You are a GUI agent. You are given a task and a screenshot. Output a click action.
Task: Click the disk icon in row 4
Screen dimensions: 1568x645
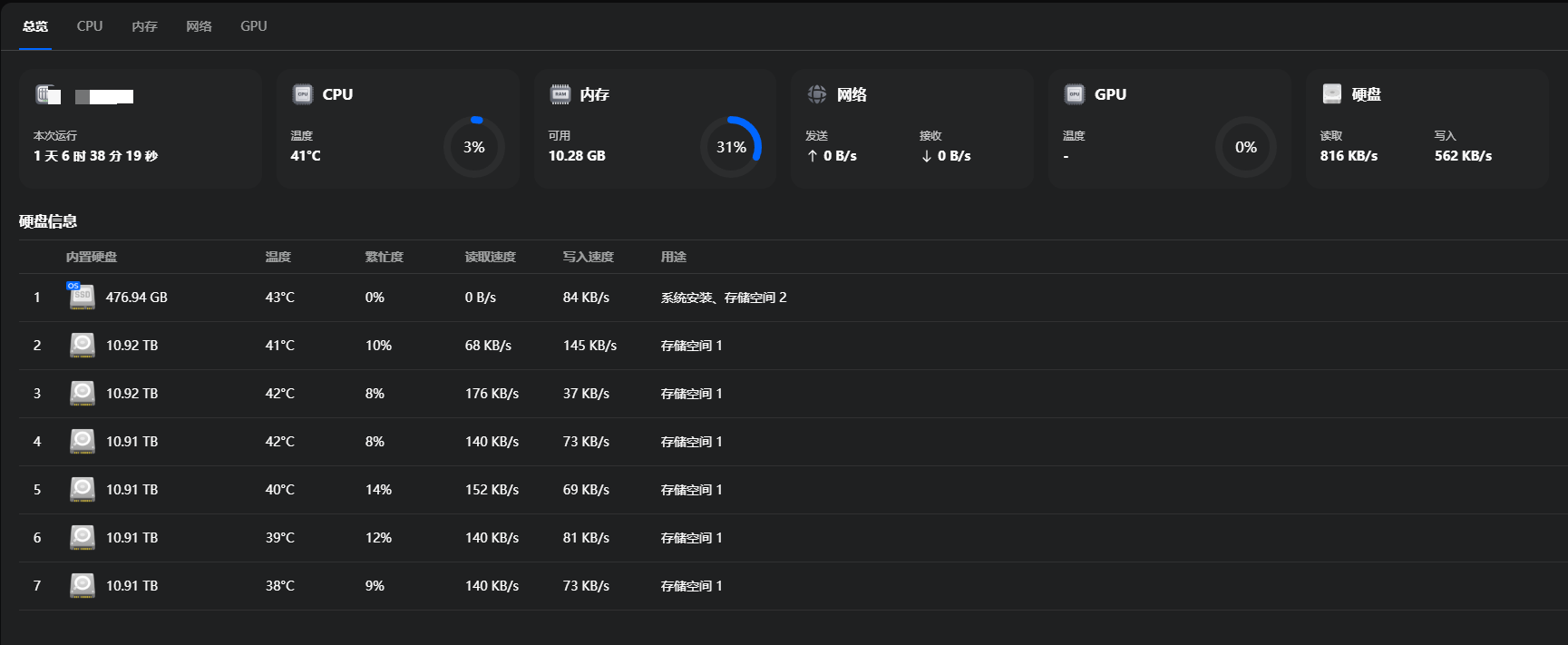(x=83, y=442)
